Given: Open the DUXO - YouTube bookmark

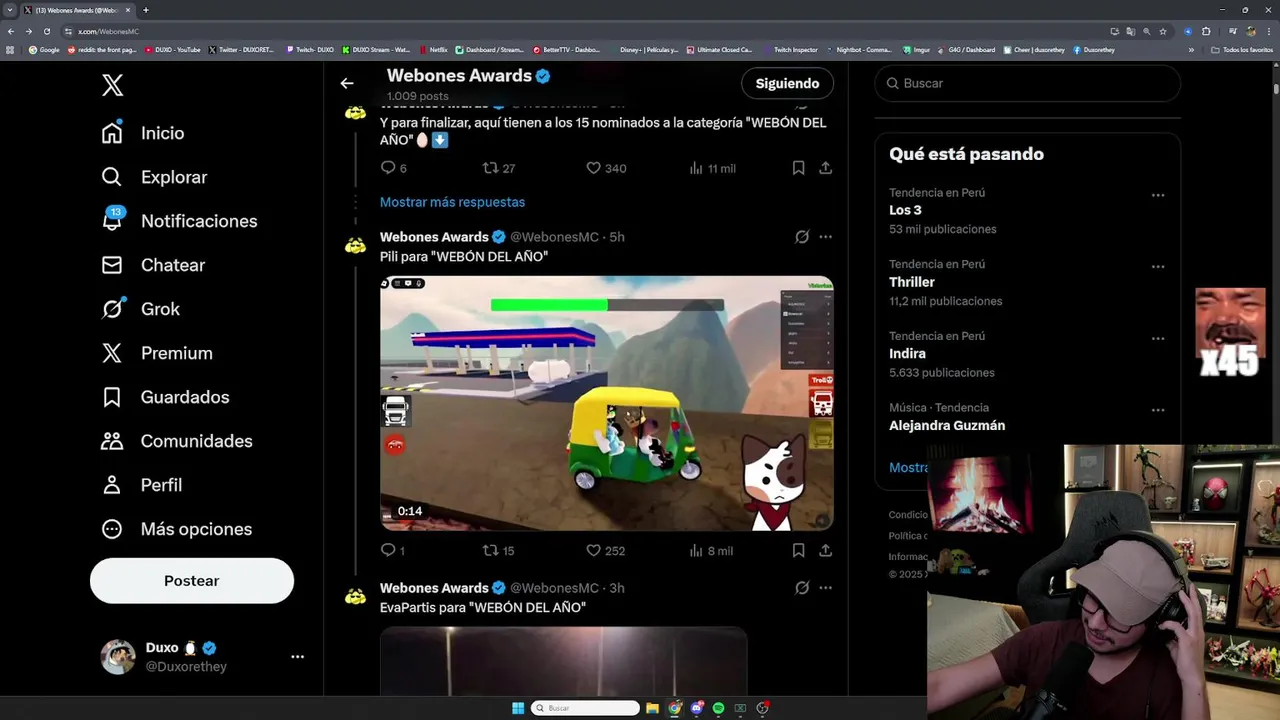Looking at the screenshot, I should pyautogui.click(x=173, y=49).
